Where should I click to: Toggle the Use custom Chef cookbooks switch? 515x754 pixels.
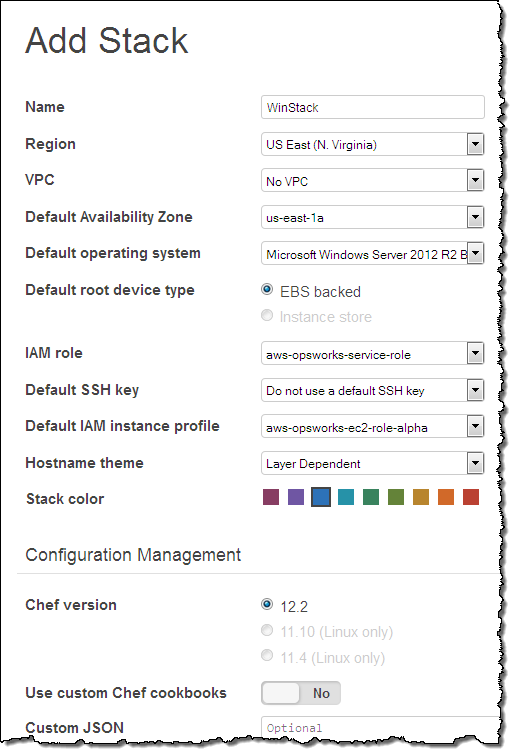(301, 693)
